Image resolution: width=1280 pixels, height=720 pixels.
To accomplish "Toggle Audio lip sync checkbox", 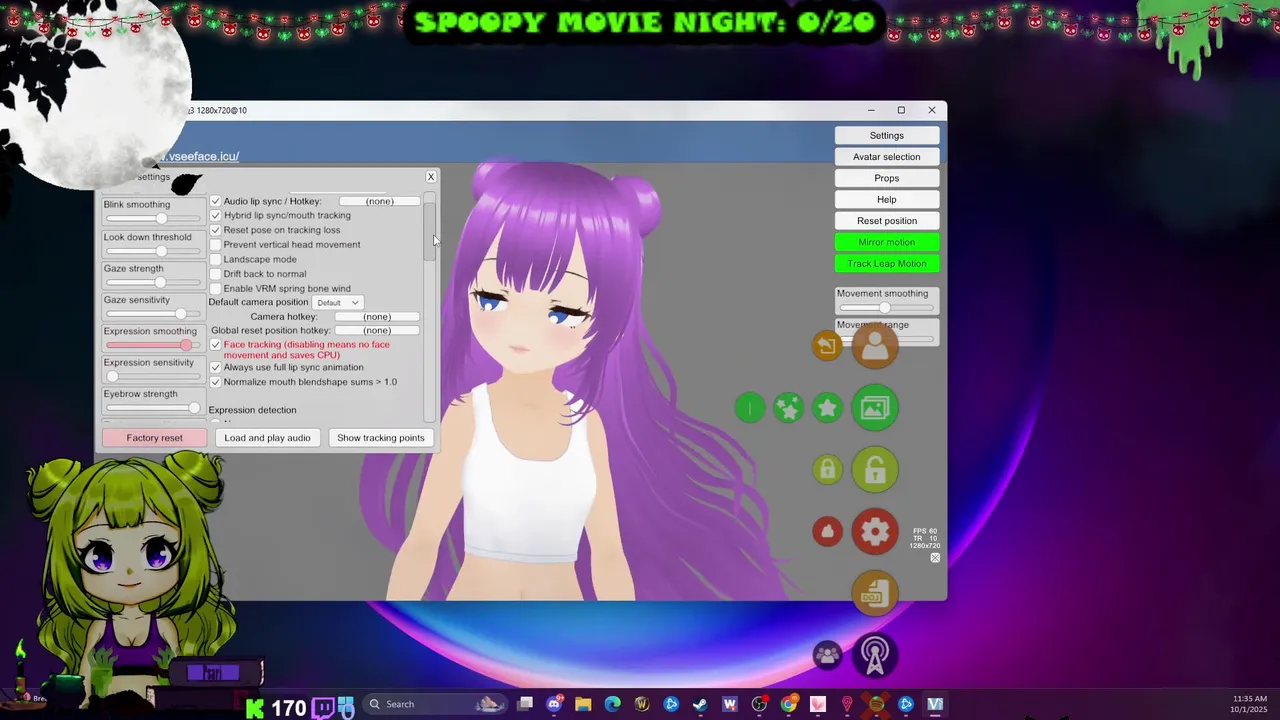I will coord(215,201).
